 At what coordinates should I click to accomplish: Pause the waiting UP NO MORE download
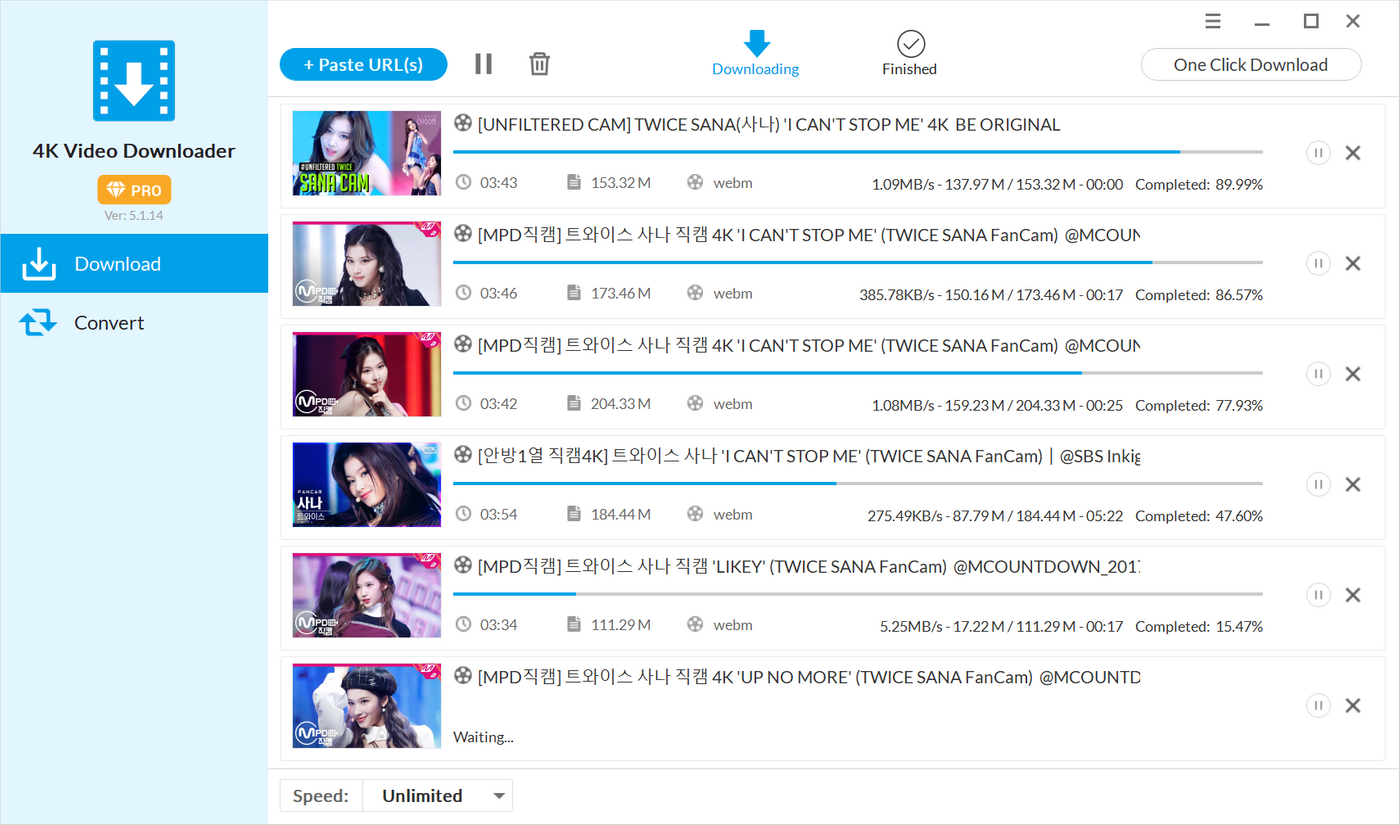click(x=1318, y=705)
